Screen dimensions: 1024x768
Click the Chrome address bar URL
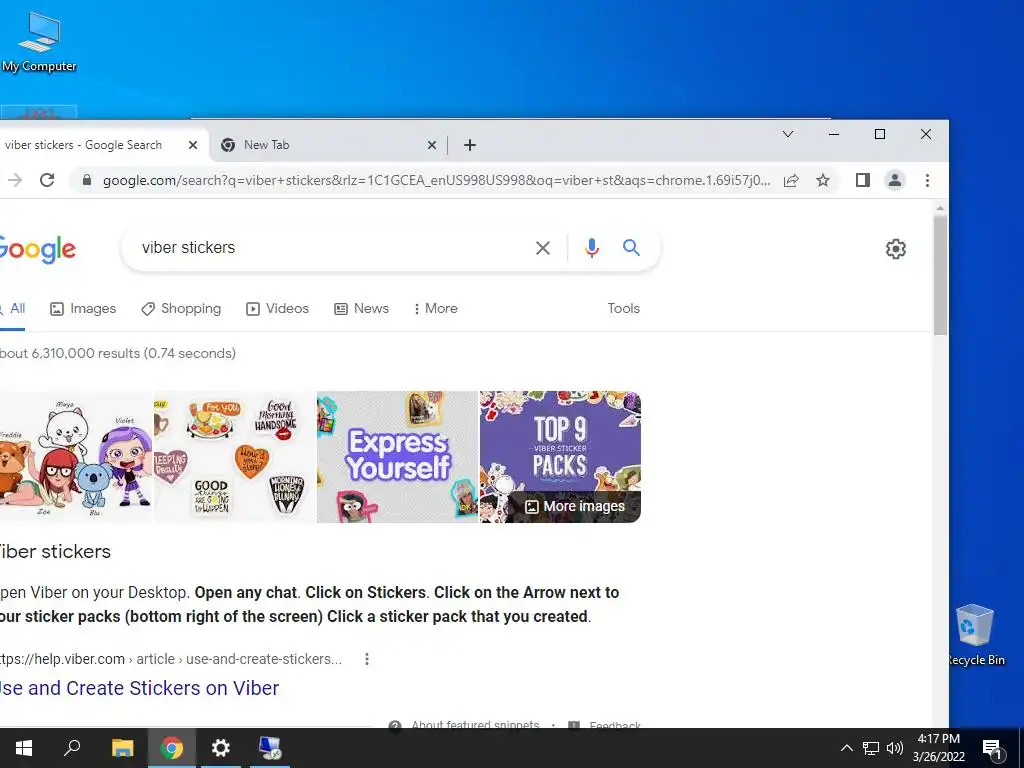click(436, 180)
